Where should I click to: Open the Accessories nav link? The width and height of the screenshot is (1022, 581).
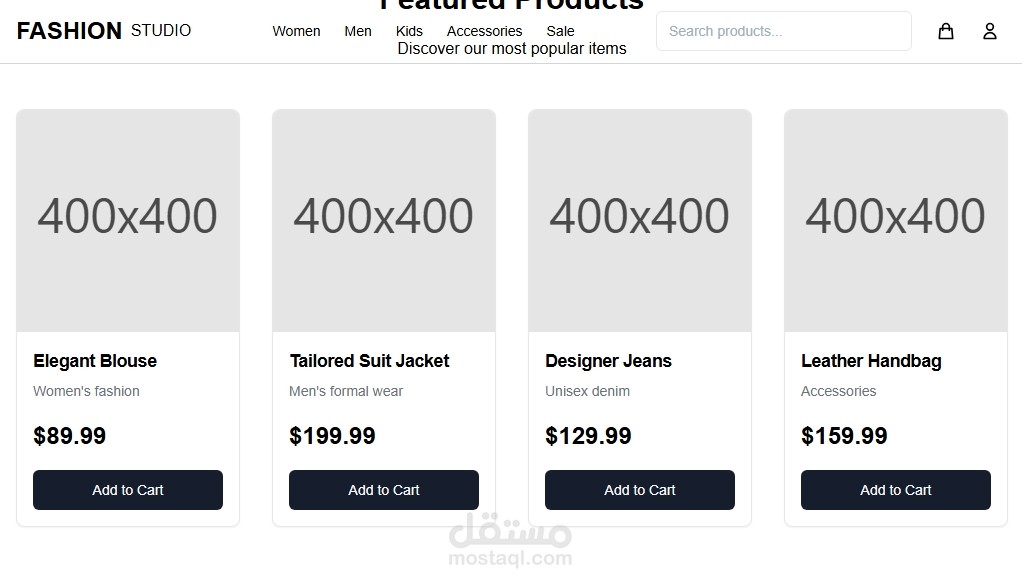click(484, 31)
